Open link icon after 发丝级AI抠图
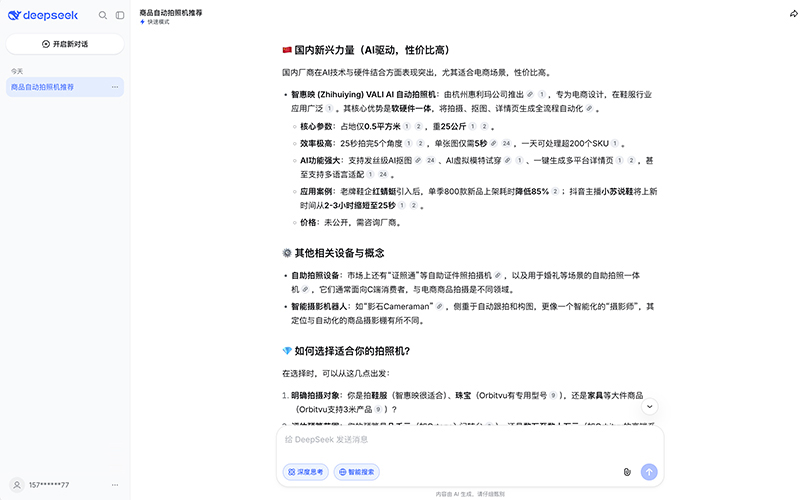This screenshot has width=800, height=500. tap(418, 160)
